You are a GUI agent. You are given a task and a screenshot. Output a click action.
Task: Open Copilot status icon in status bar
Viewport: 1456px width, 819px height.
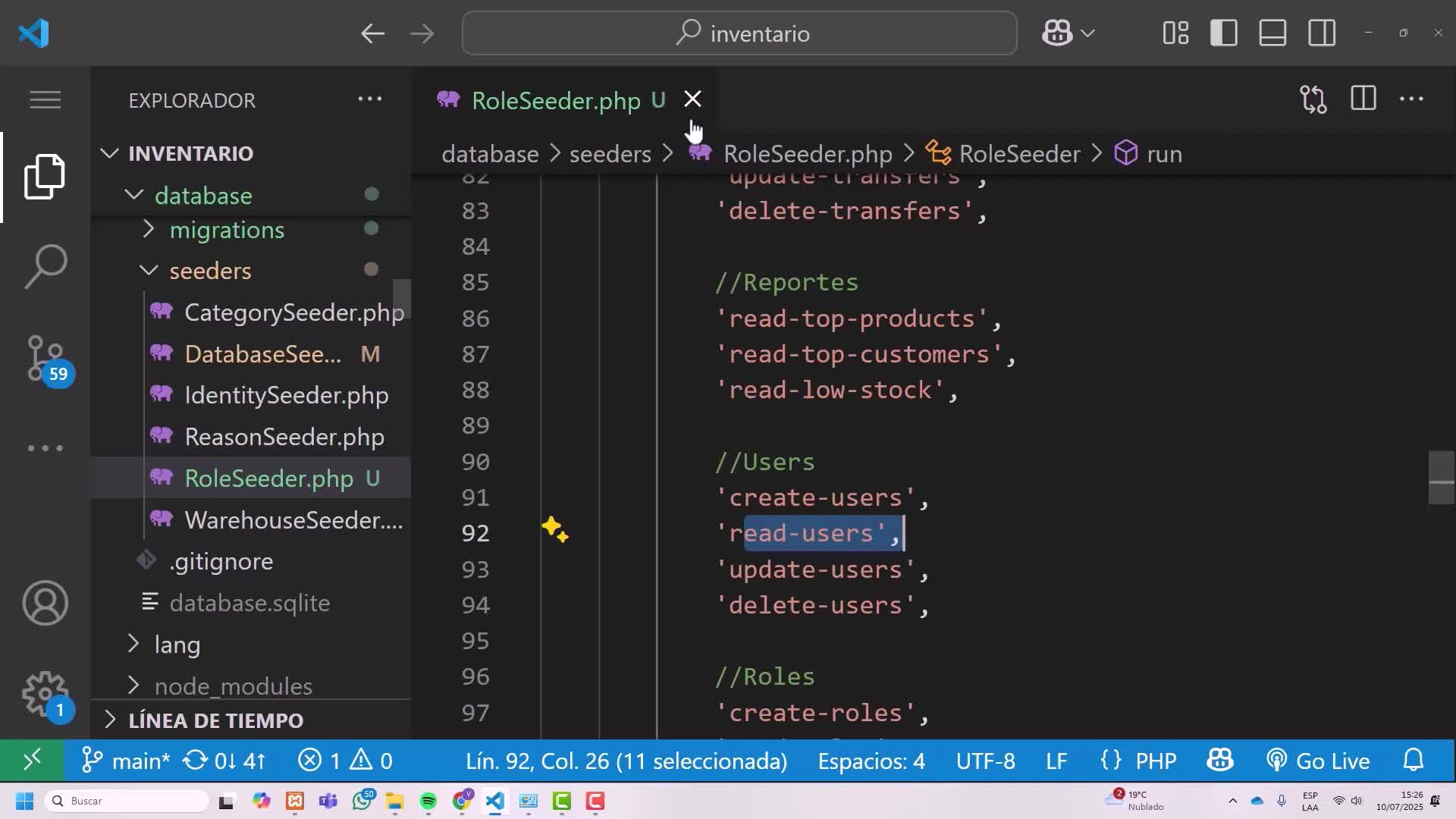pos(1219,760)
